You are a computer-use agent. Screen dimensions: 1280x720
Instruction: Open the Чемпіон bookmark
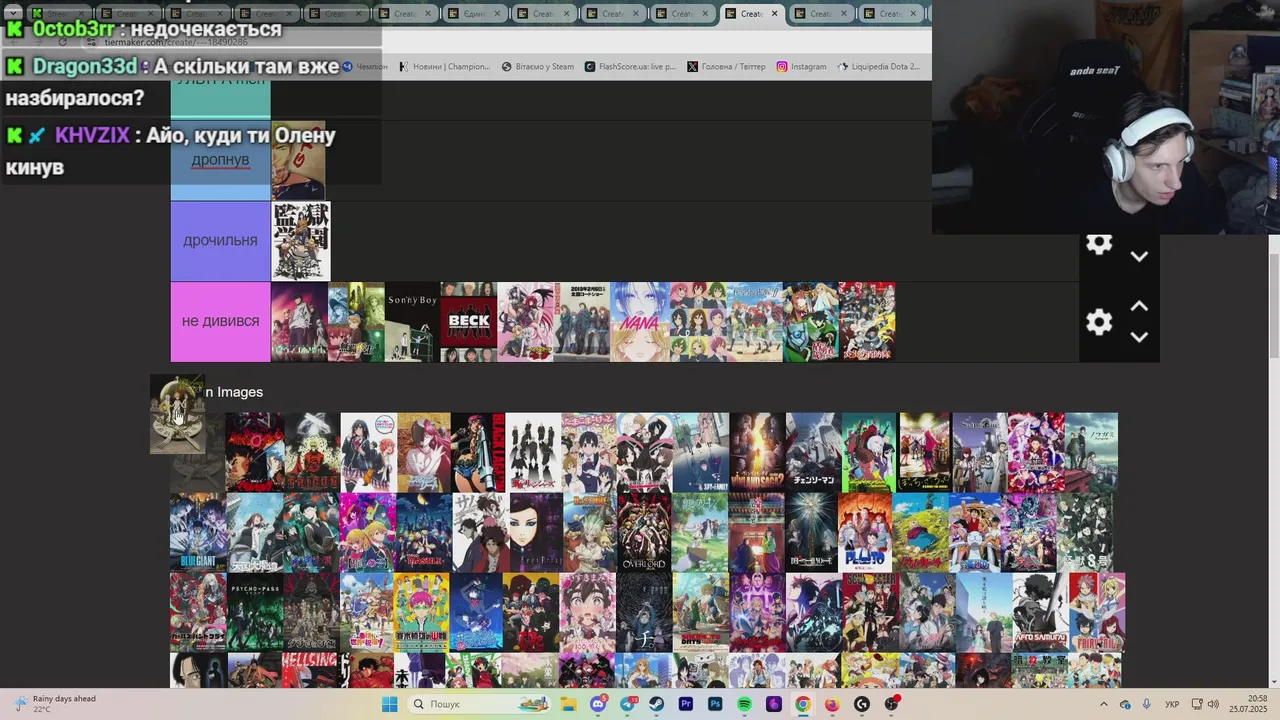pyautogui.click(x=365, y=67)
